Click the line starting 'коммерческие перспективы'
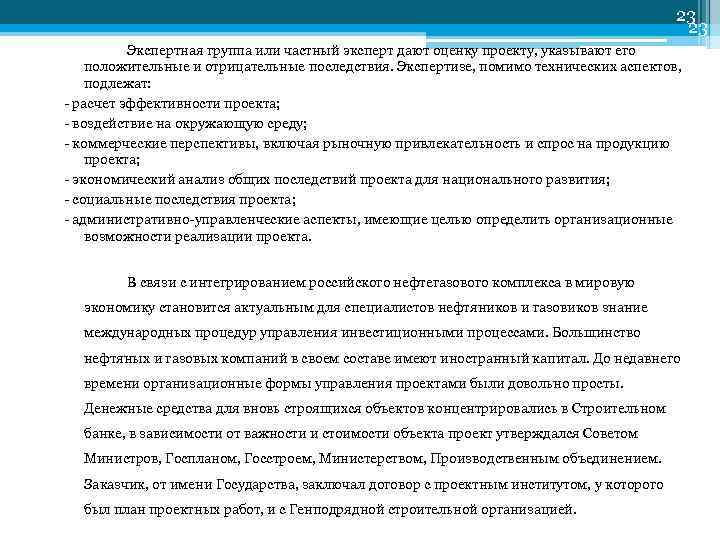 pyautogui.click(x=371, y=144)
